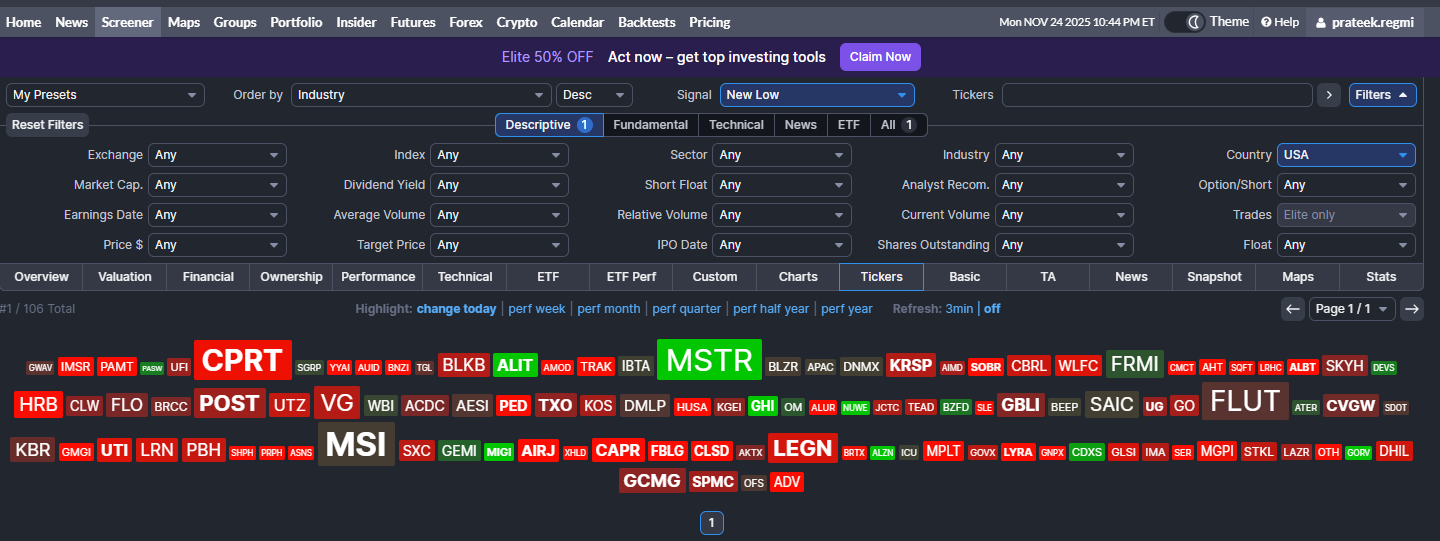Reset all filters
Viewport: 1440px width, 541px height.
tap(48, 125)
